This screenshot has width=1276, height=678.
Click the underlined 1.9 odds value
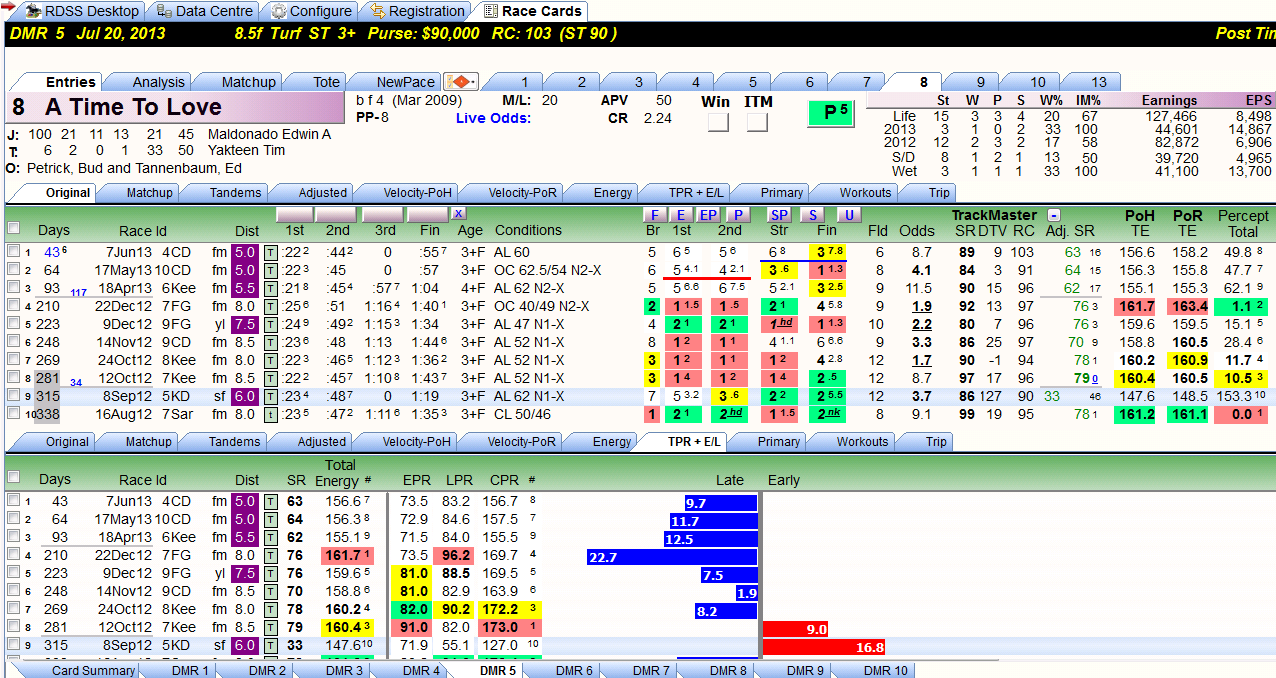click(922, 306)
